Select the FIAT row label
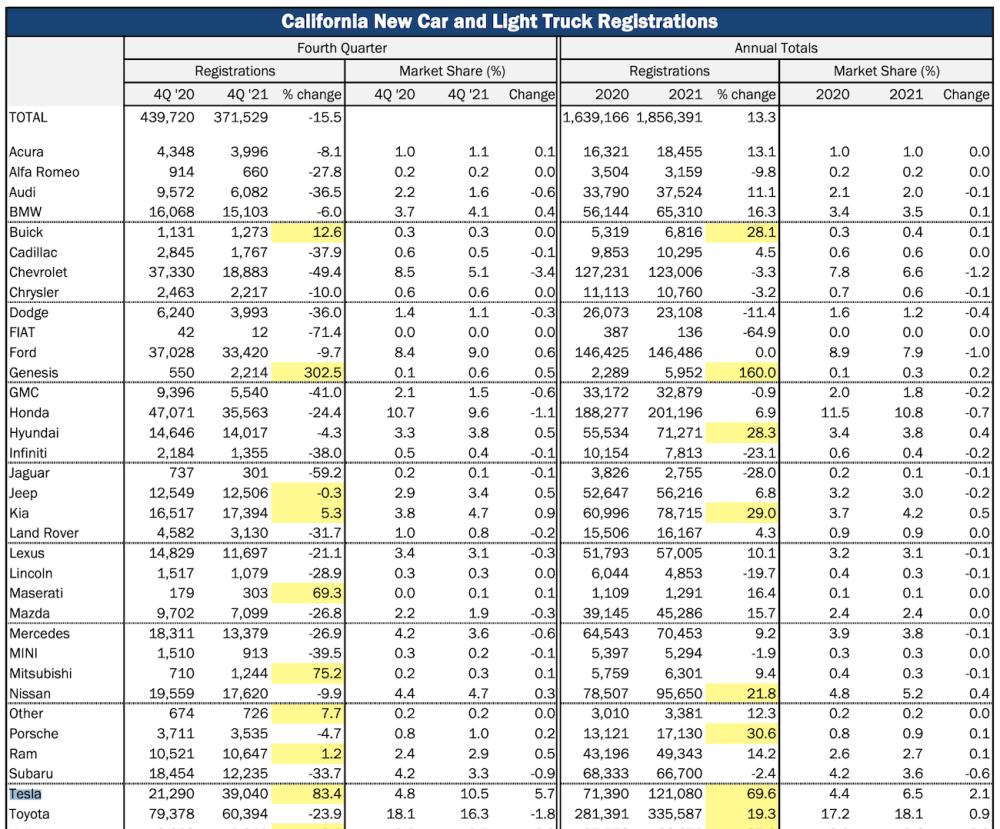This screenshot has height=829, width=1000. point(22,332)
